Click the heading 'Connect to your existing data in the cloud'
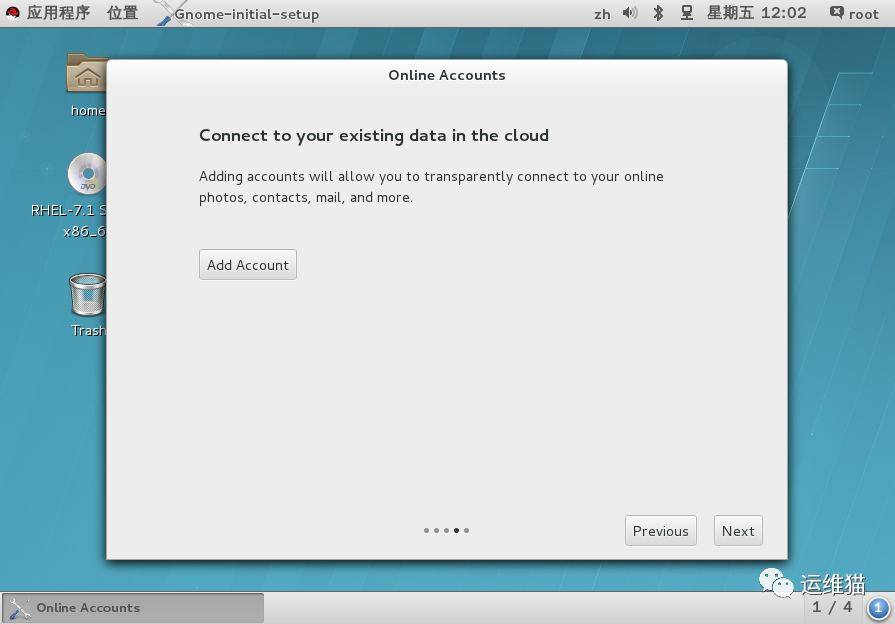 pyautogui.click(x=374, y=135)
